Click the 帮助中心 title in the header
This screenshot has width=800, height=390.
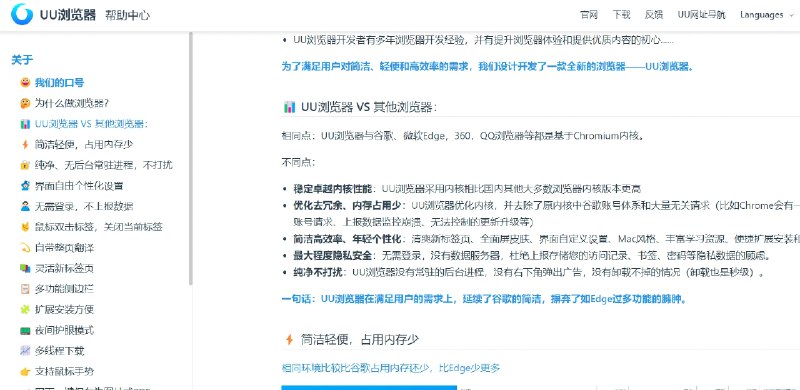tap(128, 15)
